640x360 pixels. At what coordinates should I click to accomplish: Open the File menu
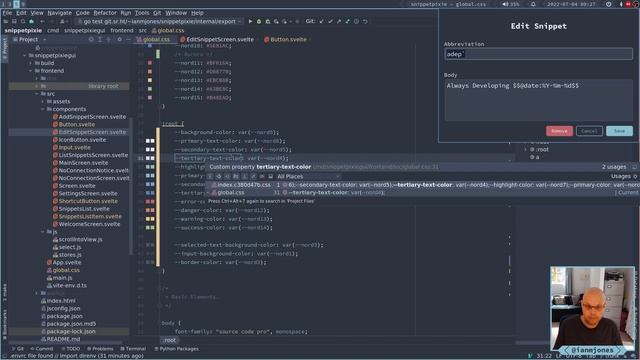click(7, 13)
